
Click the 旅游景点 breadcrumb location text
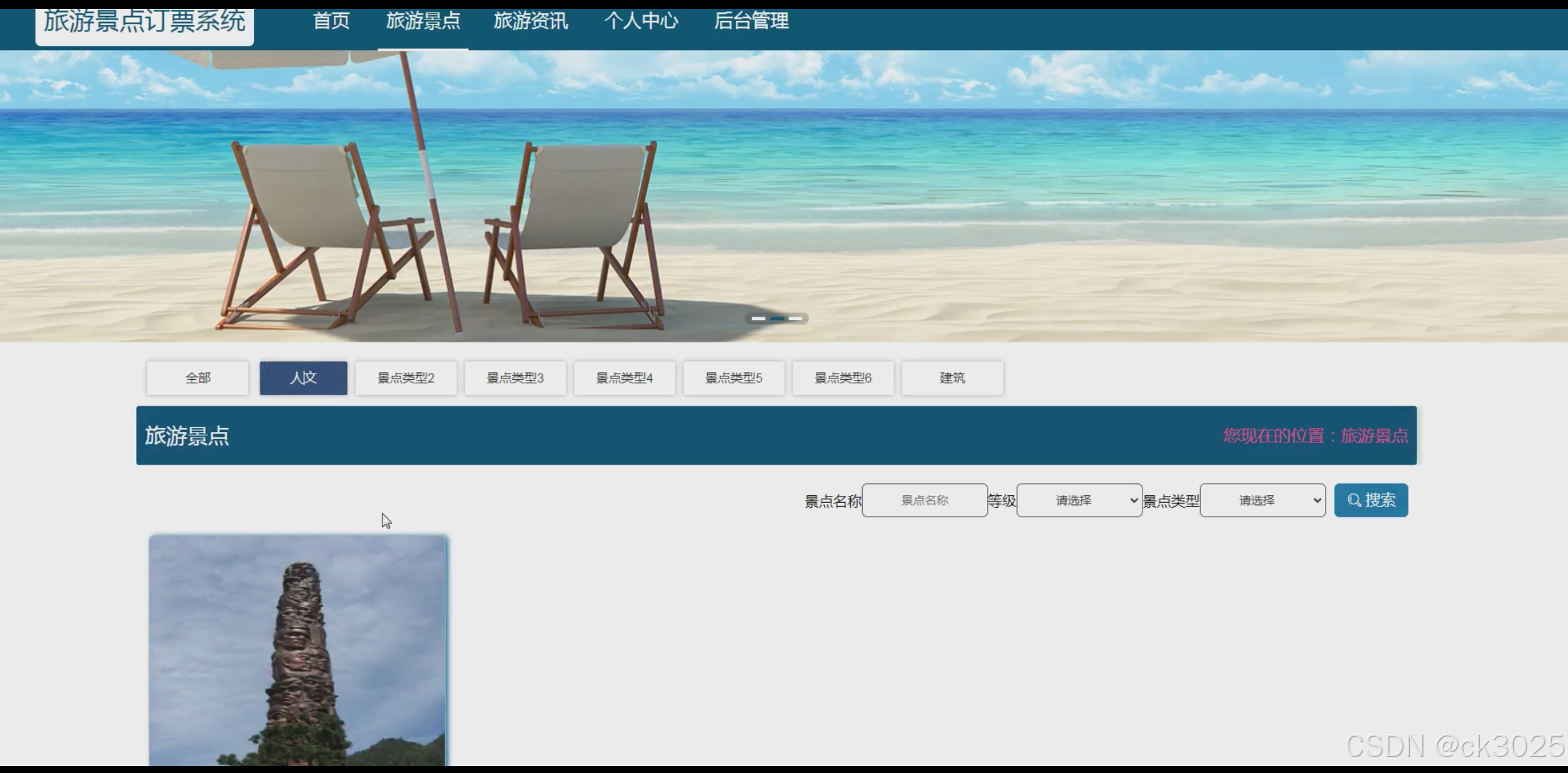tap(1374, 436)
